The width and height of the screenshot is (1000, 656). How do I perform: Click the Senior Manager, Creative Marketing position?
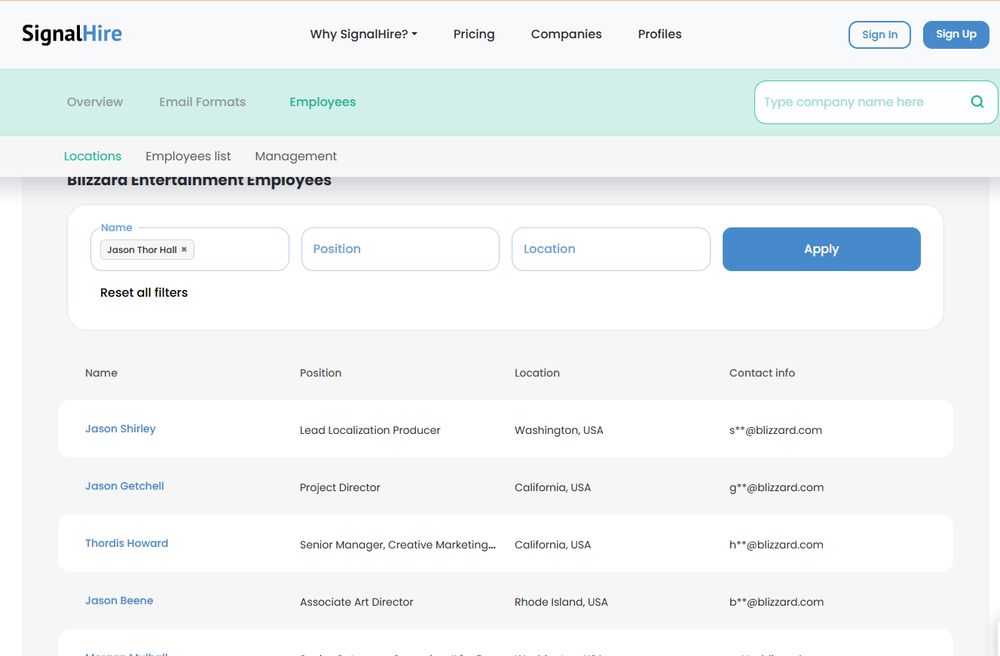397,545
